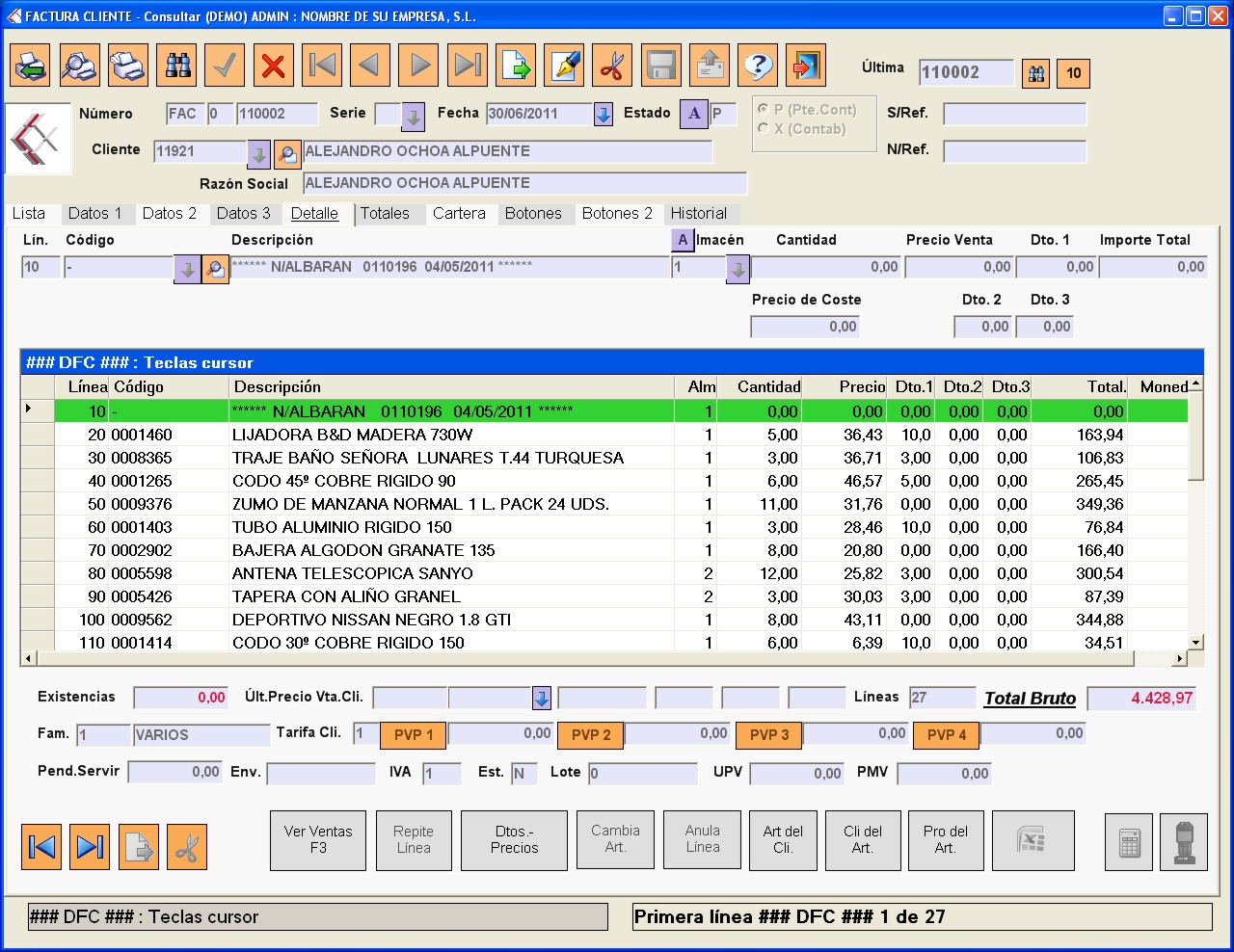Click the Ver Ventas F3 button
Image resolution: width=1234 pixels, height=952 pixels.
pos(318,840)
